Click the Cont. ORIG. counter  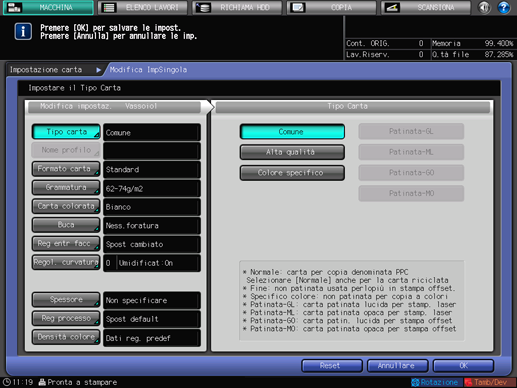pyautogui.click(x=385, y=43)
